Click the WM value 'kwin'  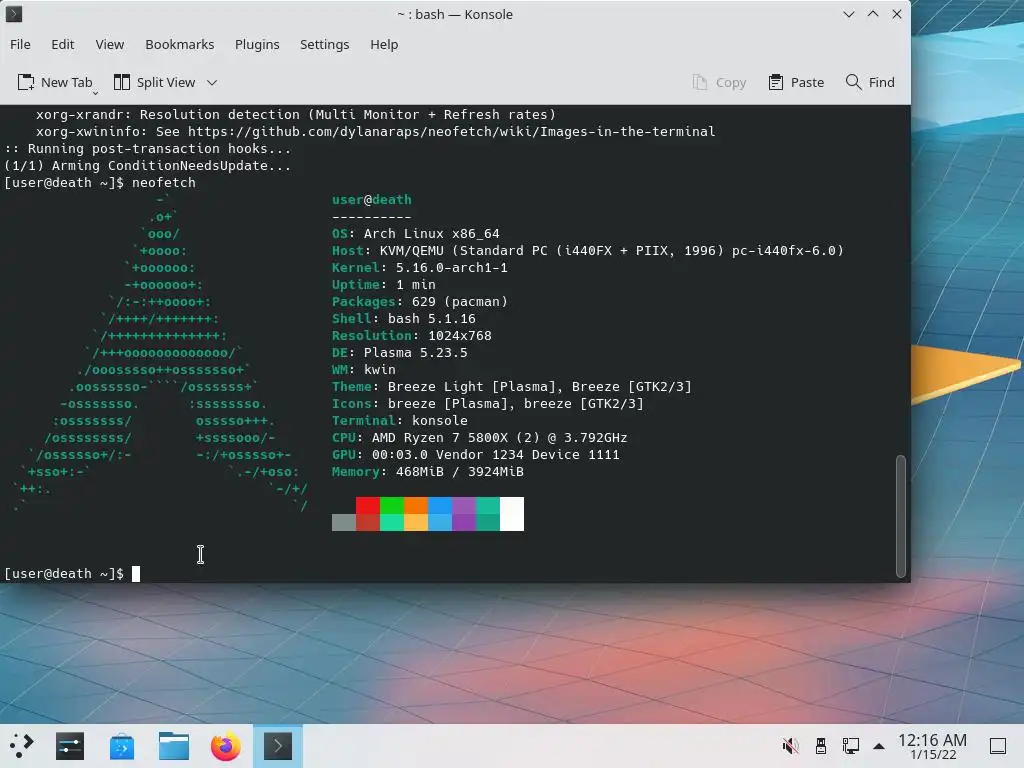pyautogui.click(x=379, y=370)
